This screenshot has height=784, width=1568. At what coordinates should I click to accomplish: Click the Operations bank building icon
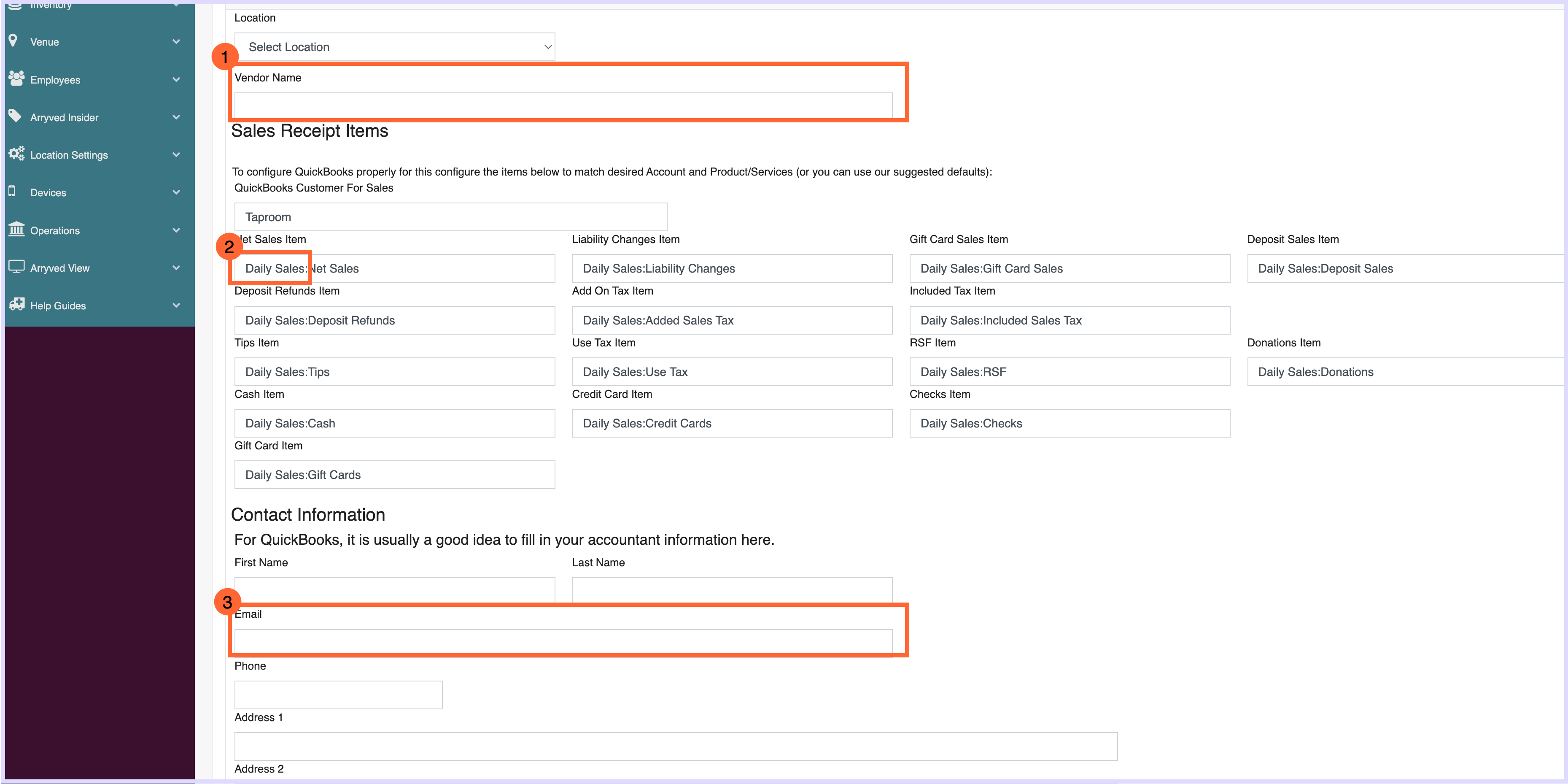click(x=16, y=229)
